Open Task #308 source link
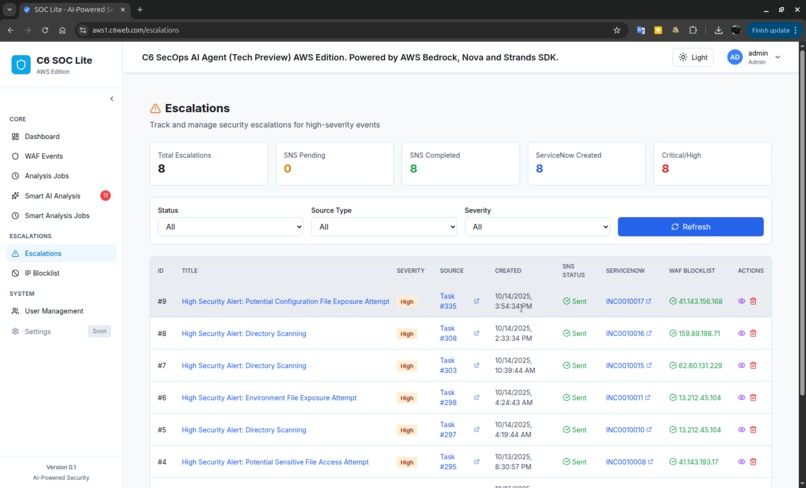 pos(448,333)
